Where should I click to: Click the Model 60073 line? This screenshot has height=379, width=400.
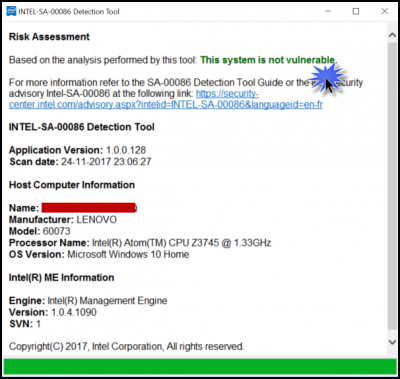click(x=40, y=231)
